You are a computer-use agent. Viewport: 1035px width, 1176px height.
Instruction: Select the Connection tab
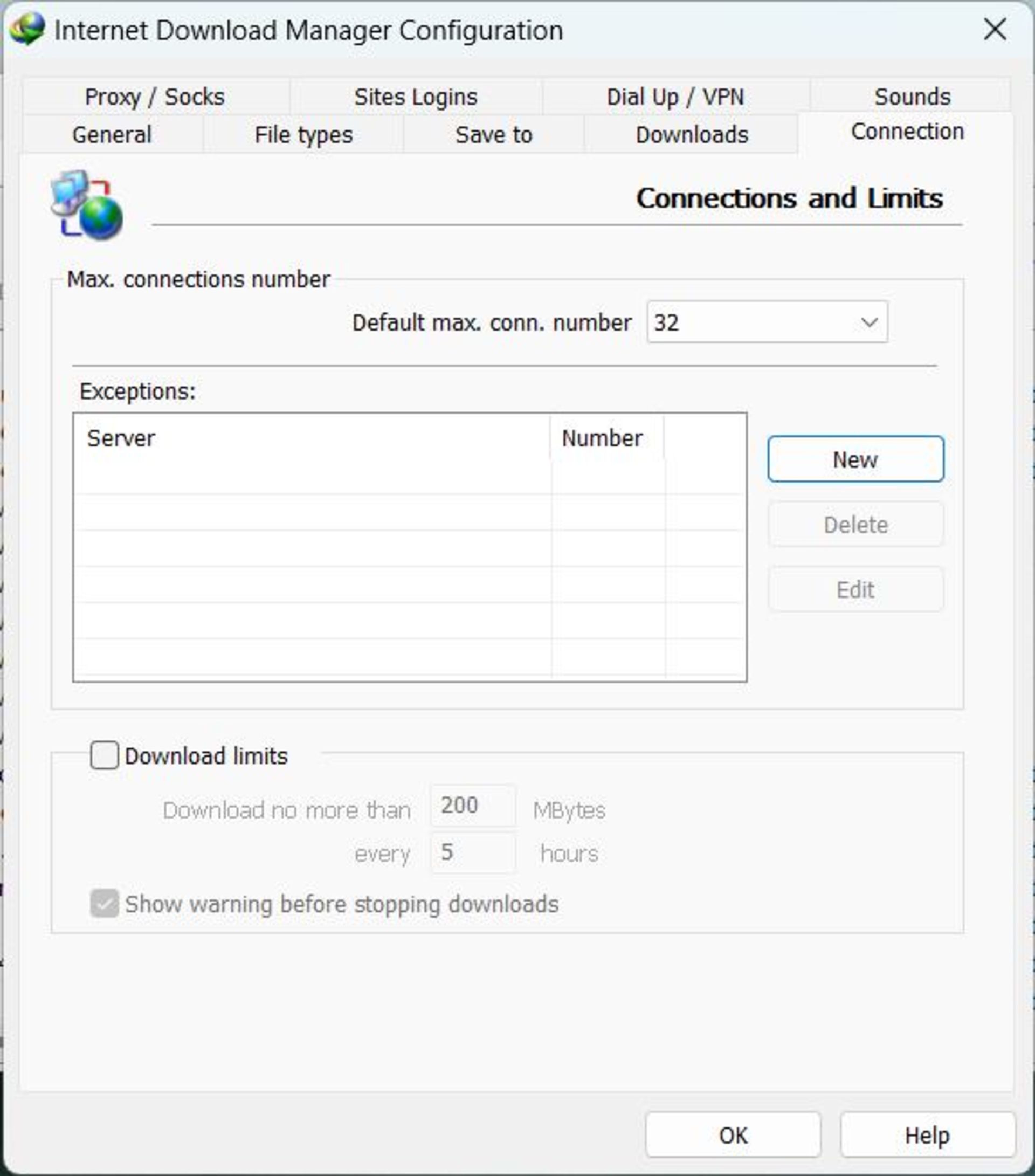pos(907,132)
